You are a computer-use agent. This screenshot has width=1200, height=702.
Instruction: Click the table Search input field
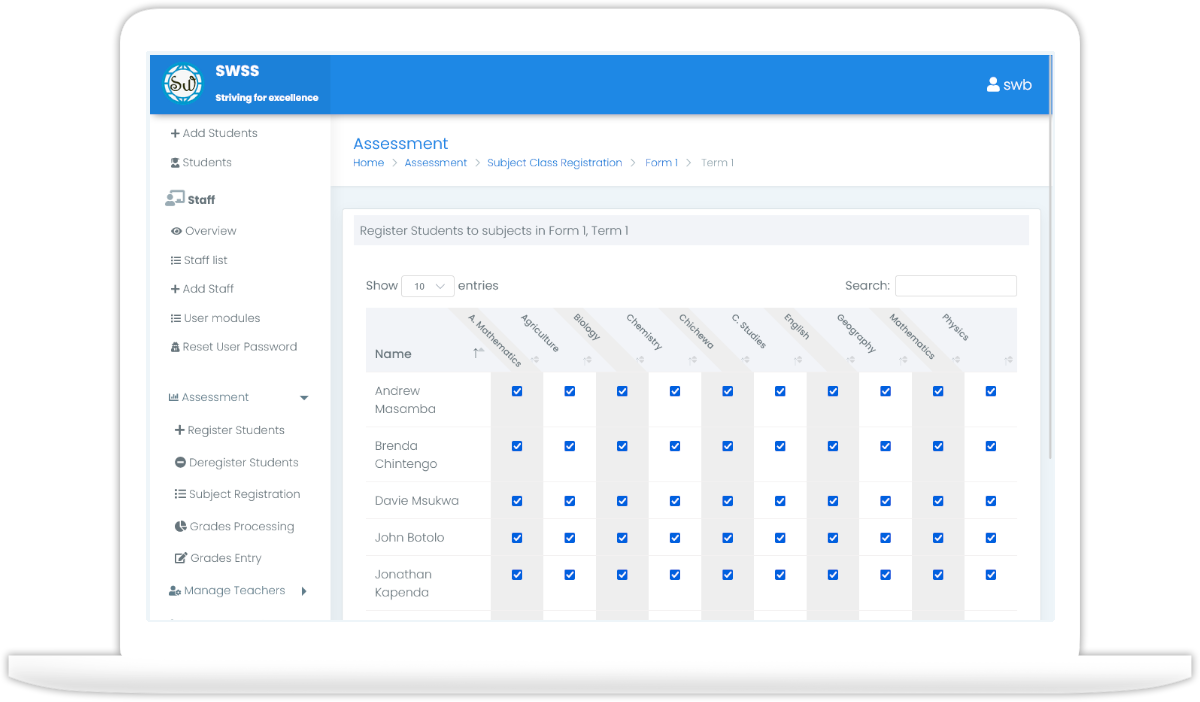click(x=955, y=286)
